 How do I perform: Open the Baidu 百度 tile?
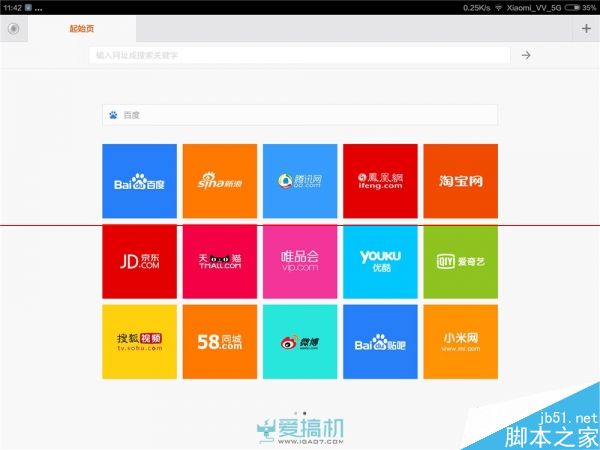[139, 181]
